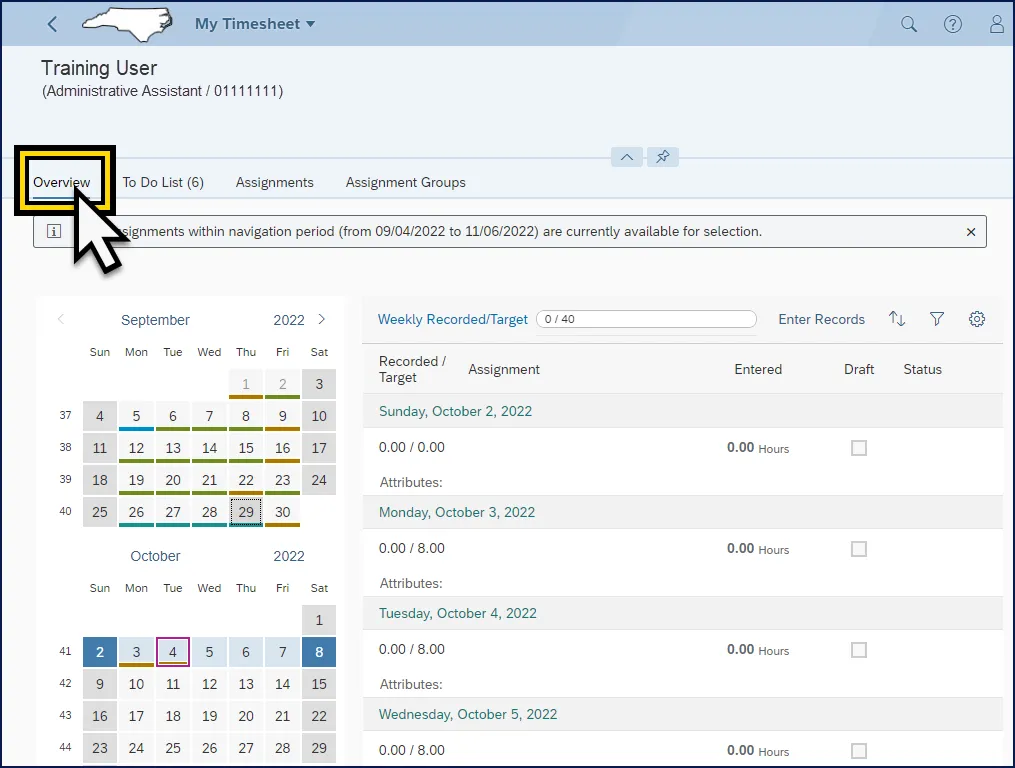Viewport: 1015px width, 768px height.
Task: Click the back arrow in header
Action: pos(53,24)
